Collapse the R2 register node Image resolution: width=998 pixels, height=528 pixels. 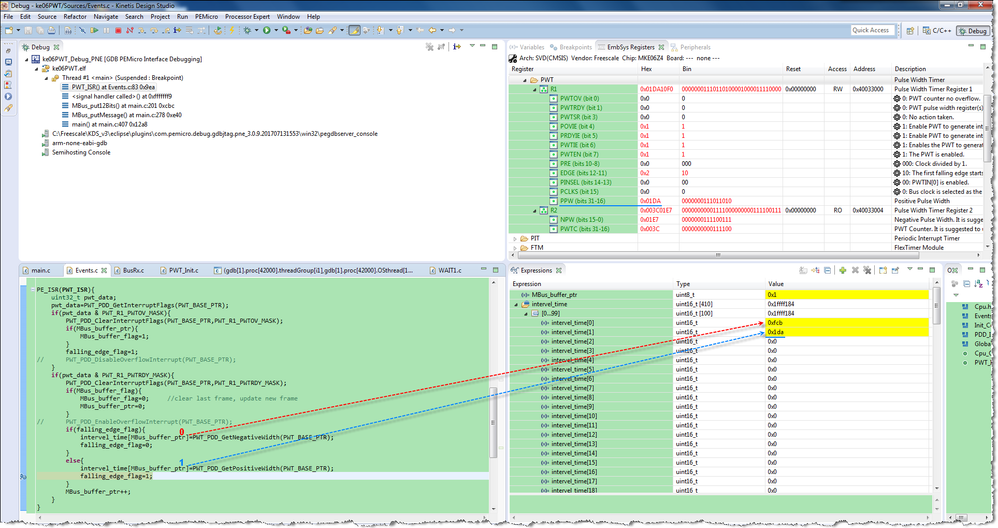535,211
